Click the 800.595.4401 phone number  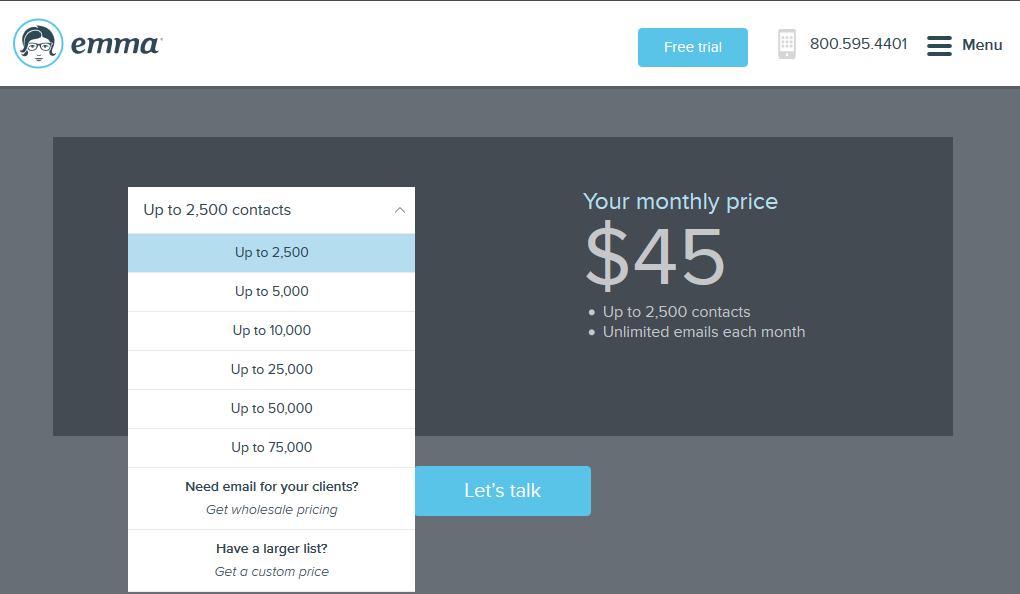[858, 44]
